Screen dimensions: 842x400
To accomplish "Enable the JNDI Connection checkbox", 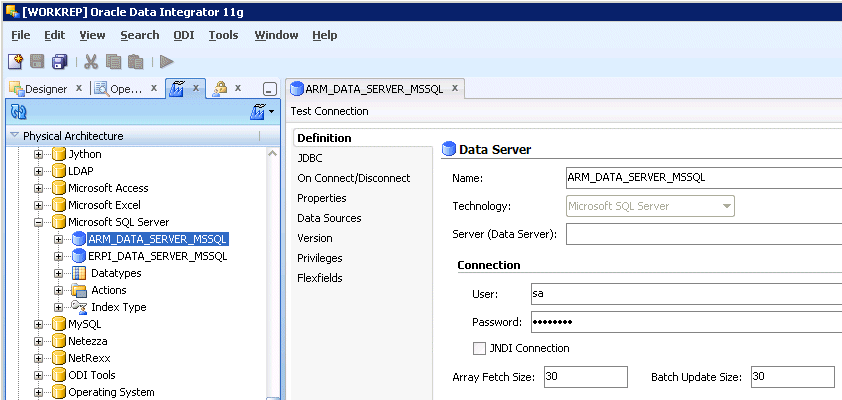I will pyautogui.click(x=479, y=348).
